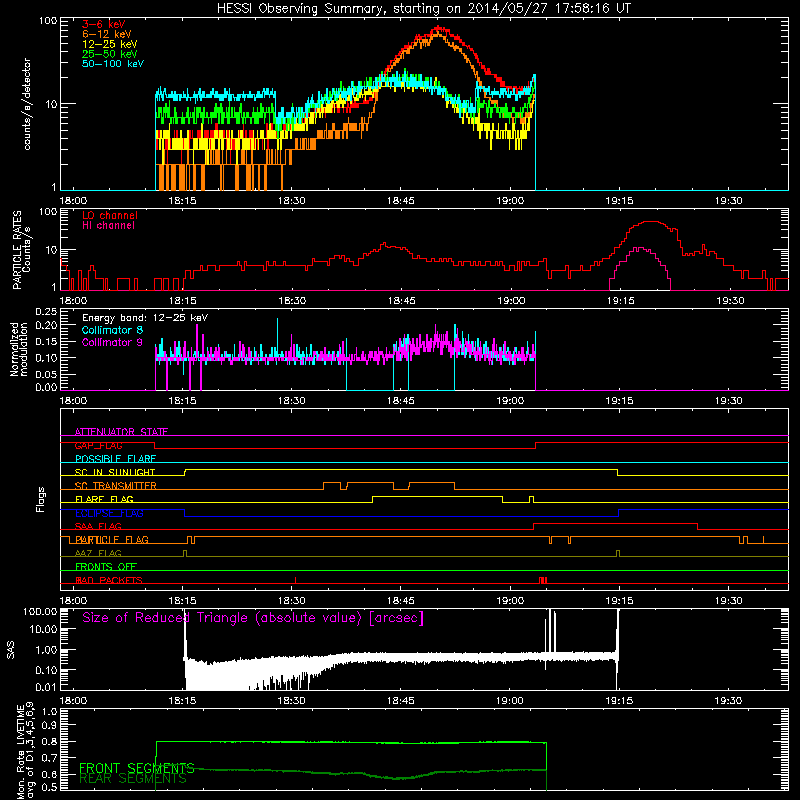Screen dimensions: 800x800
Task: Click the FRONTS OFF flag label
Action: pyautogui.click(x=106, y=567)
